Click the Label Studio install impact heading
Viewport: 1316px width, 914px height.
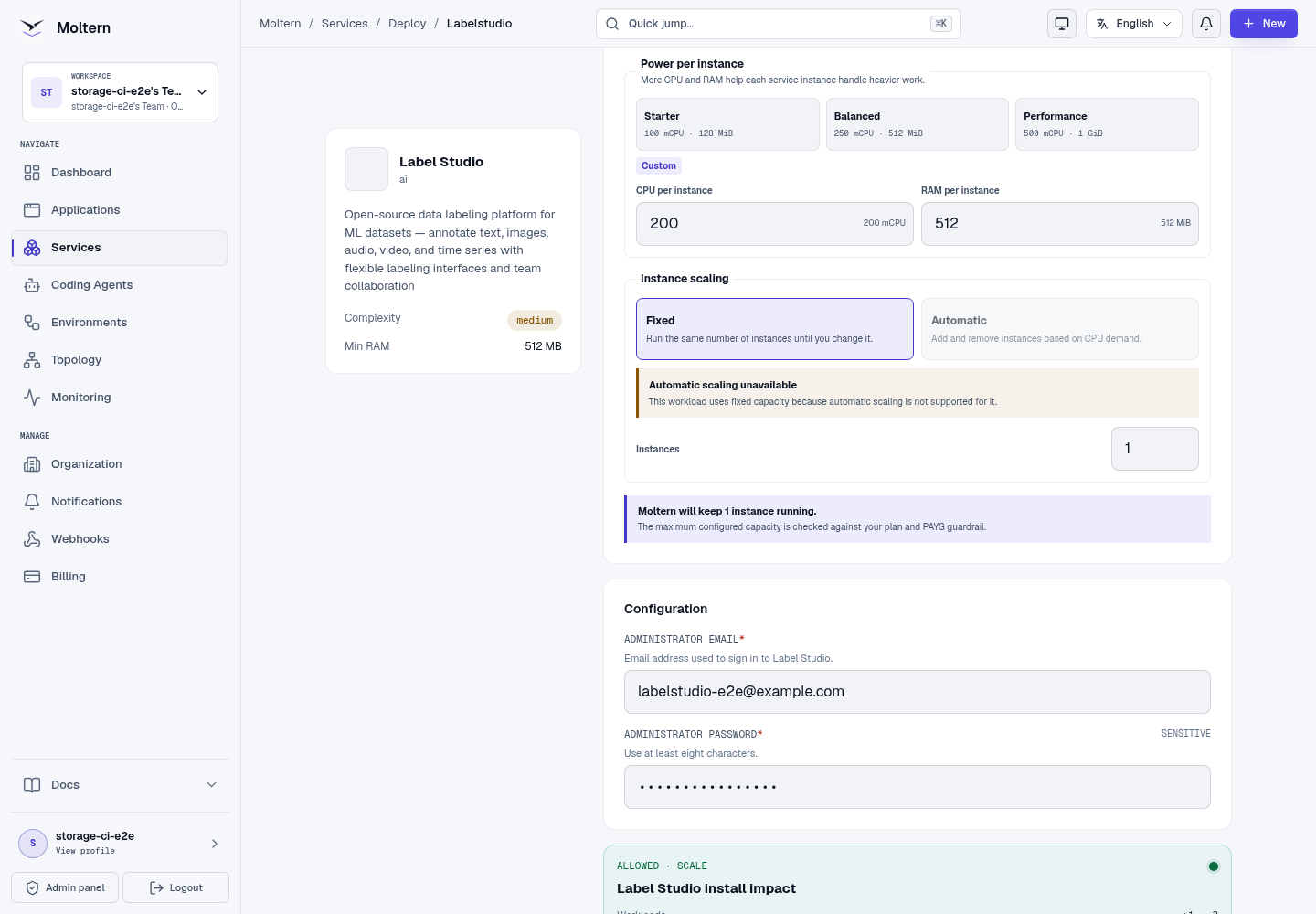(x=706, y=888)
